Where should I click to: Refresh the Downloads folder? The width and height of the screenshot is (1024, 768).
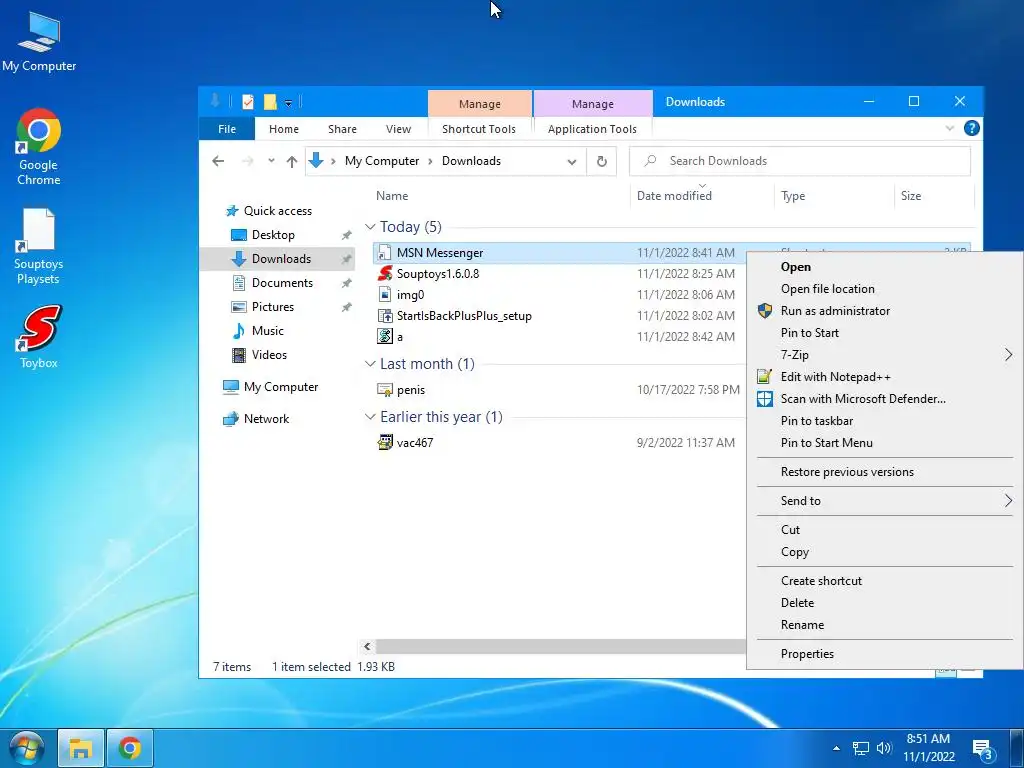601,161
